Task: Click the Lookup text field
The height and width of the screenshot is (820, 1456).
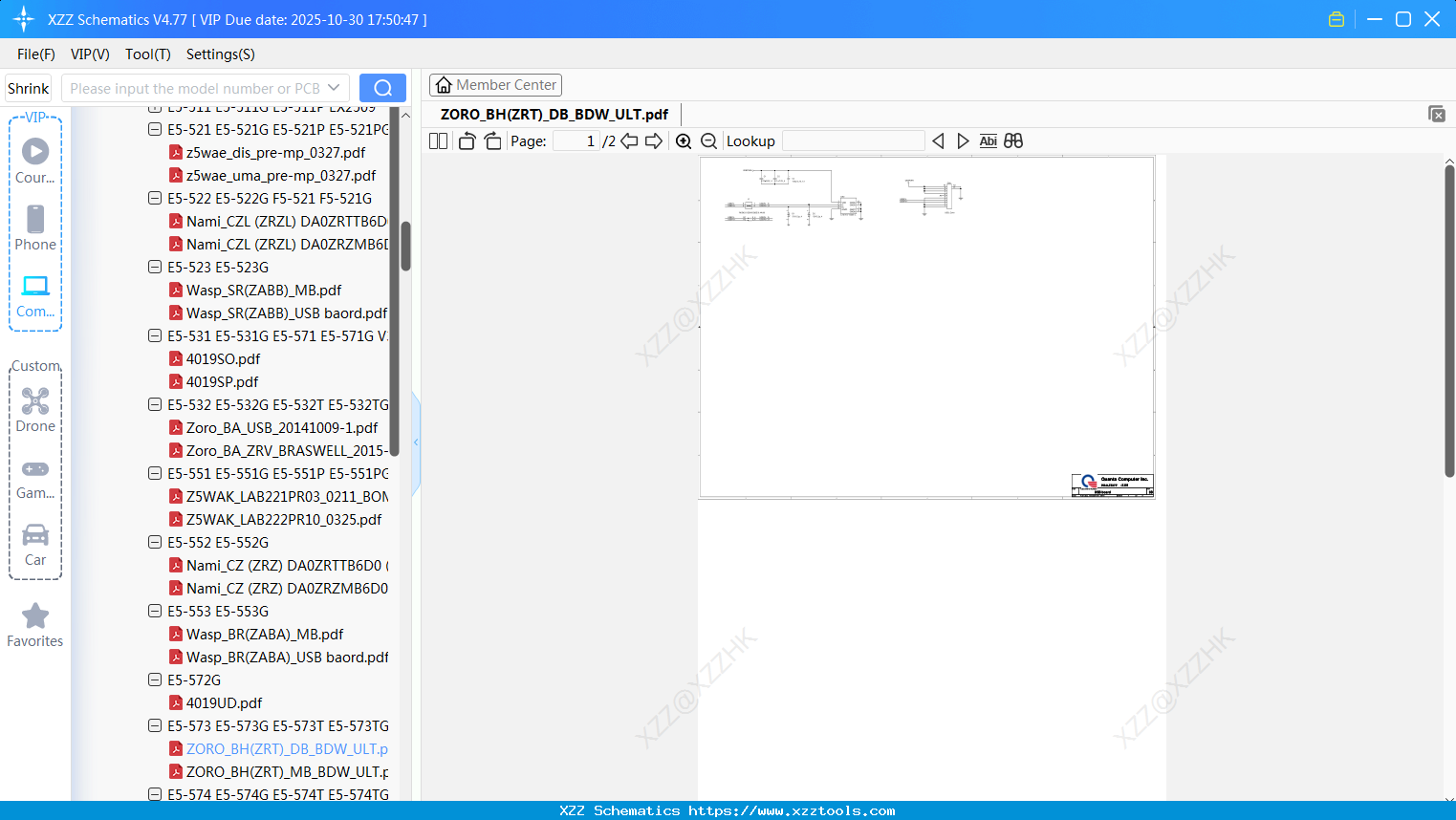Action: tap(854, 141)
